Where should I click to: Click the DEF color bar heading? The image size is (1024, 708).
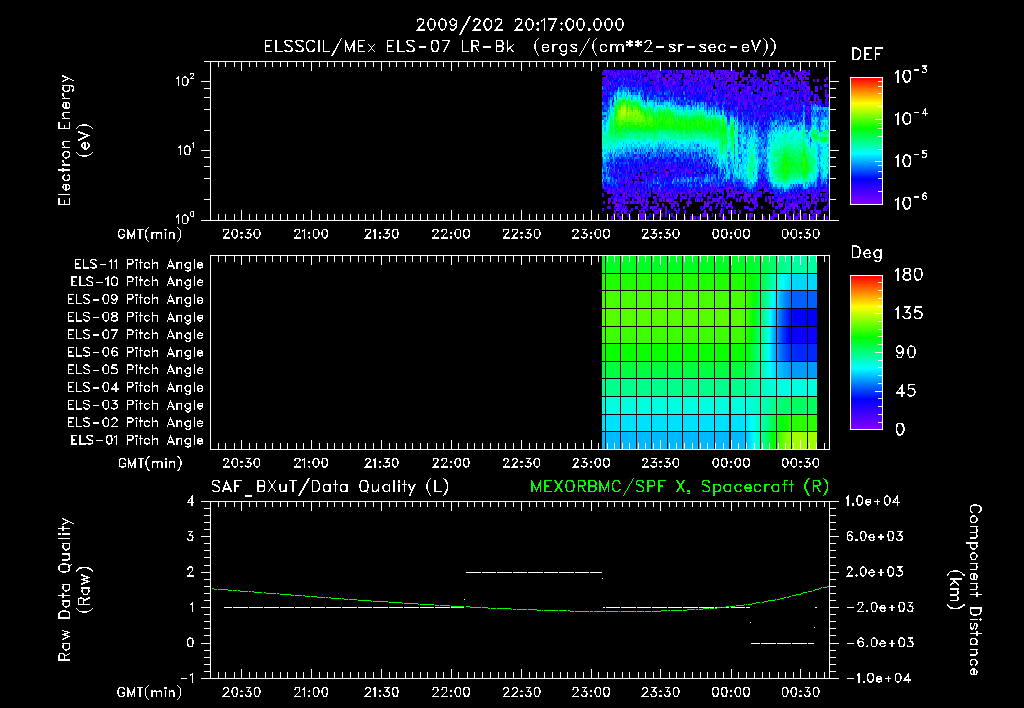point(867,54)
